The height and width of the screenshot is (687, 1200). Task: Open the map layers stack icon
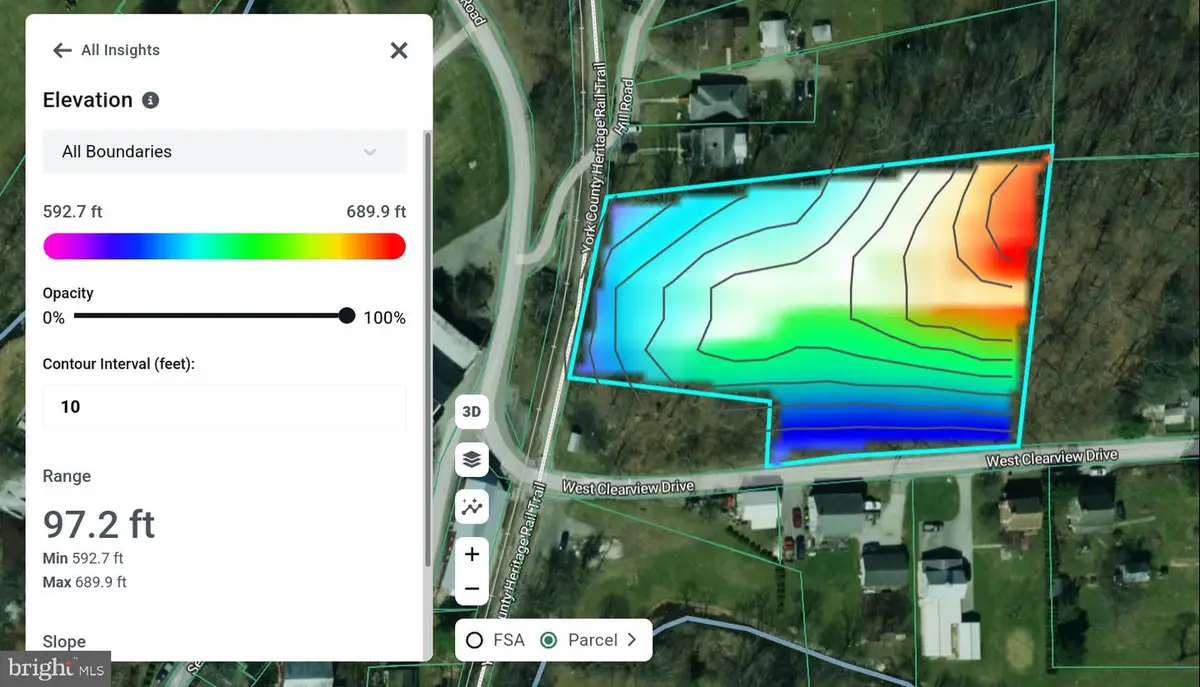(472, 460)
